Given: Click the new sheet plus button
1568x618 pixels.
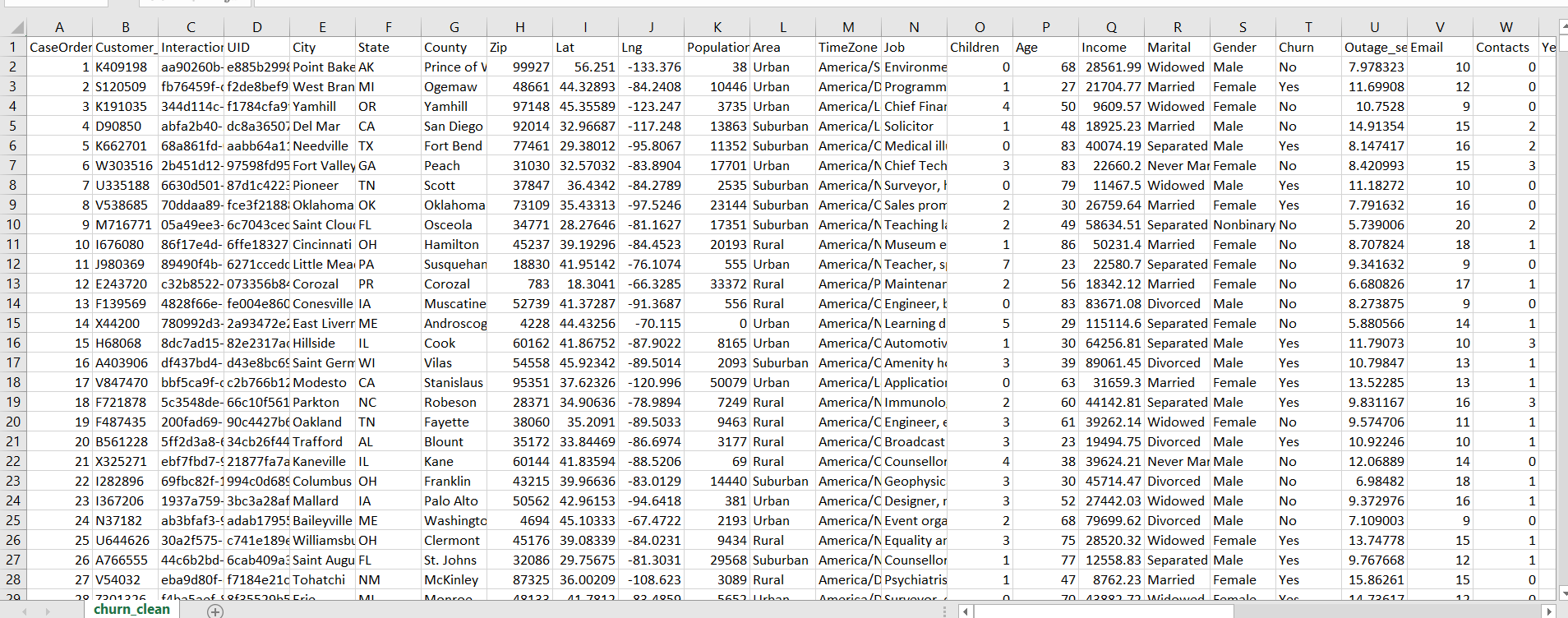Looking at the screenshot, I should (x=215, y=611).
